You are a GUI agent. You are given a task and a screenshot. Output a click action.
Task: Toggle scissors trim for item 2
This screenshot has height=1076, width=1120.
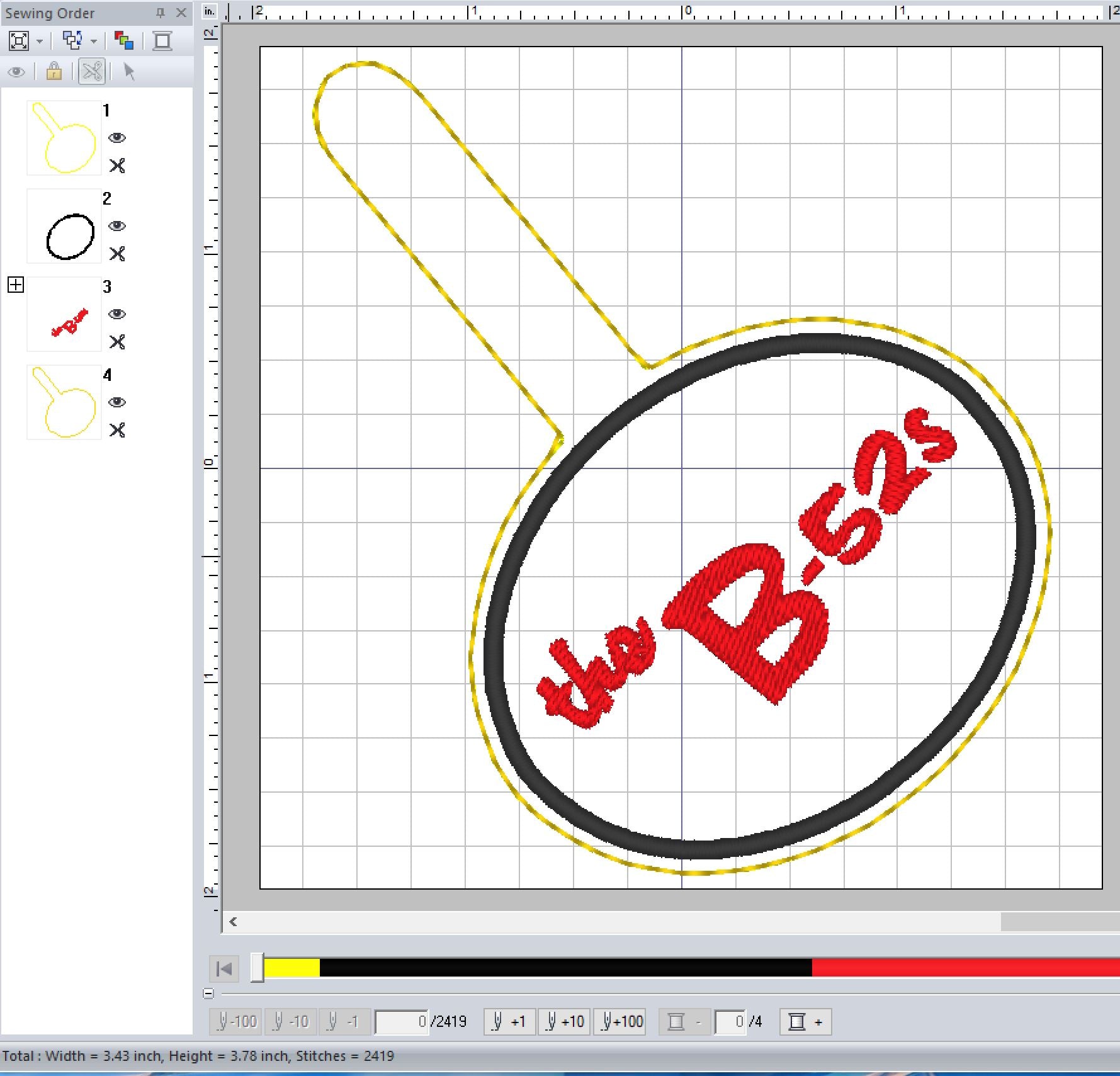(x=117, y=254)
